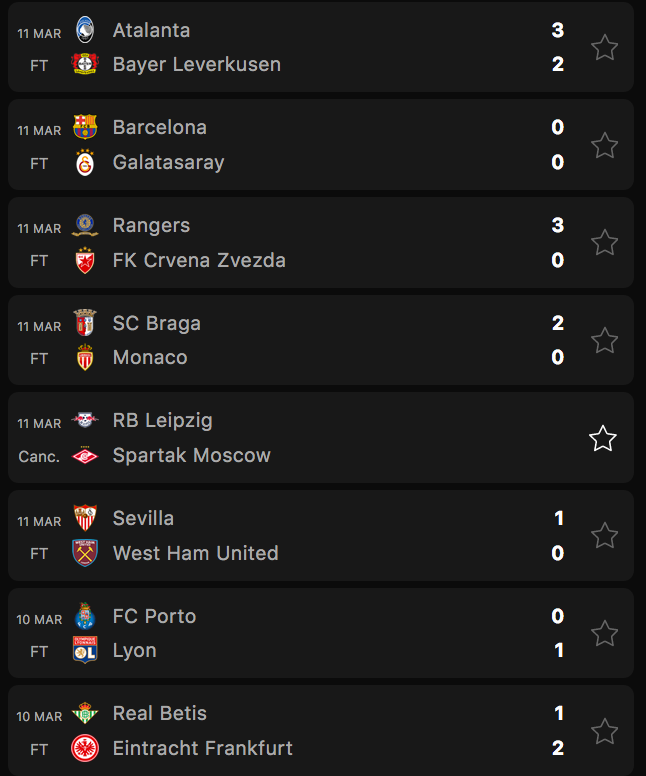
Task: Add FC Porto vs Lyon to favorites
Action: 604,634
